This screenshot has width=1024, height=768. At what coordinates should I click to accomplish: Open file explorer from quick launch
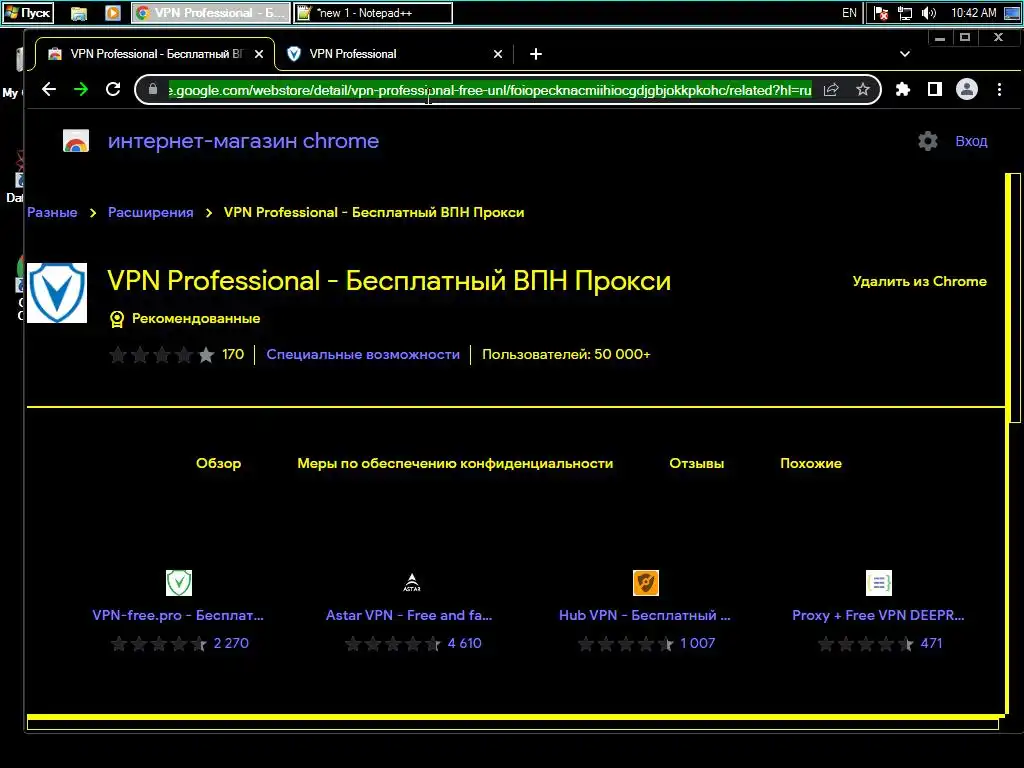coord(79,13)
